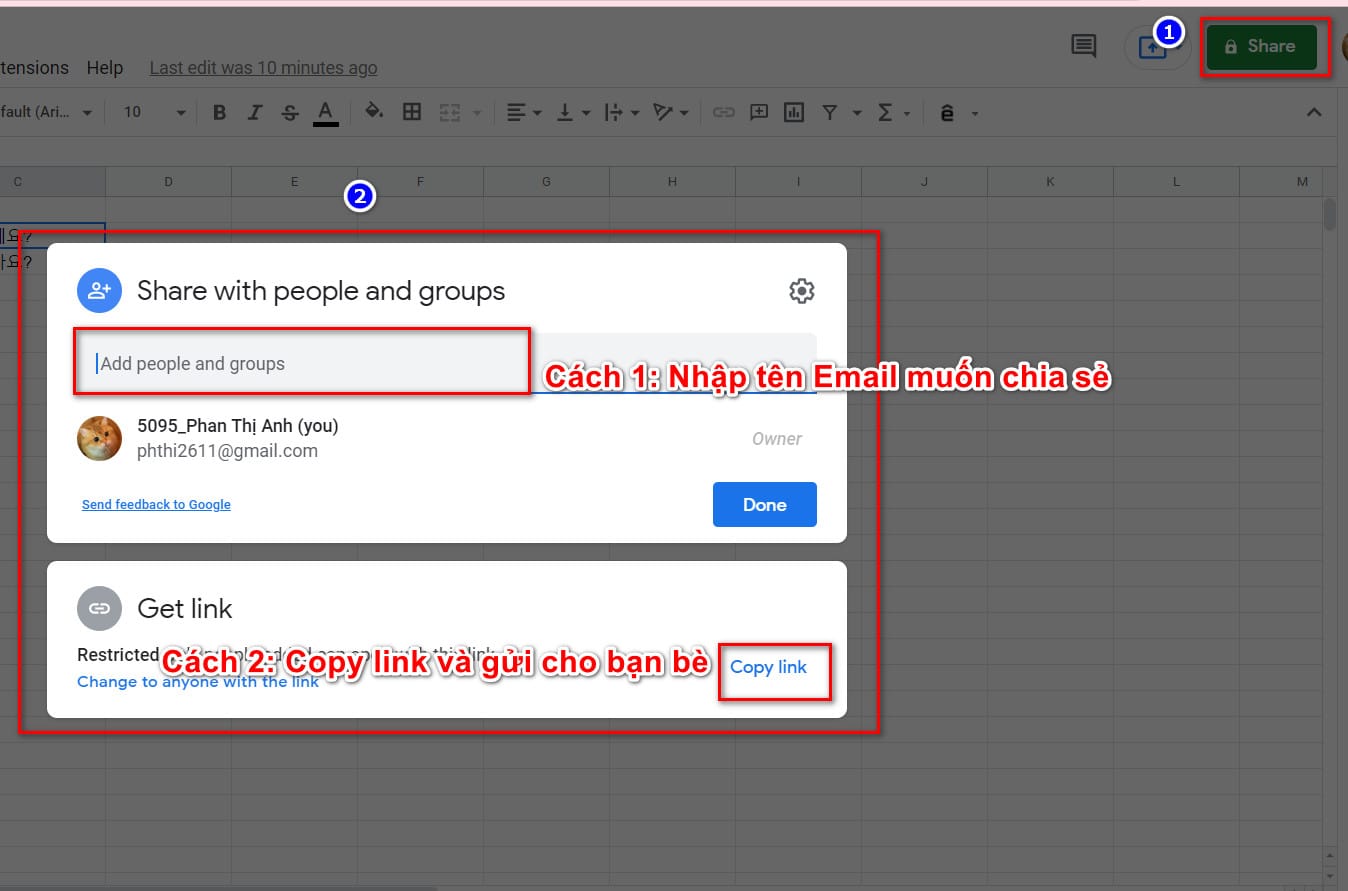Click Send feedback to Google link

[156, 505]
